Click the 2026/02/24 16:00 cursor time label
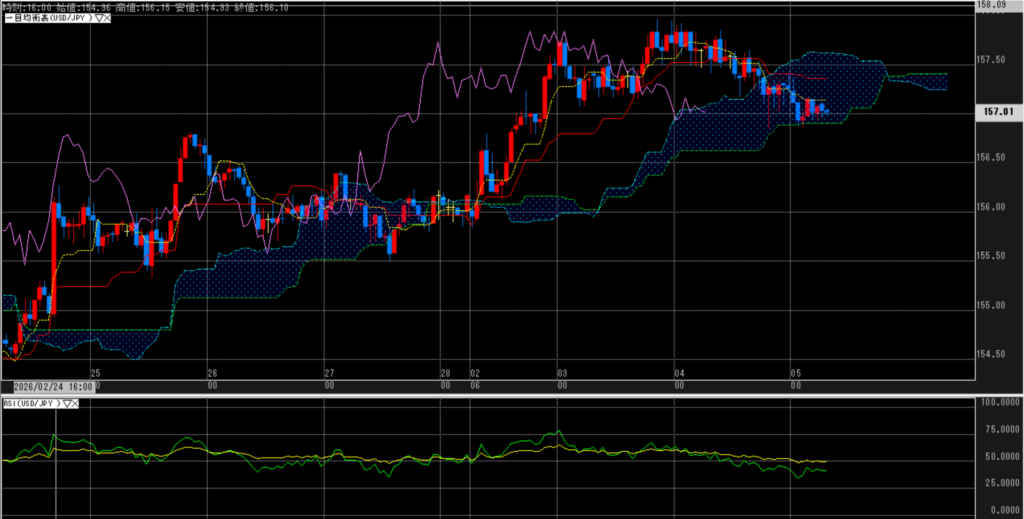Screen dimensions: 1024x519 coord(53,386)
